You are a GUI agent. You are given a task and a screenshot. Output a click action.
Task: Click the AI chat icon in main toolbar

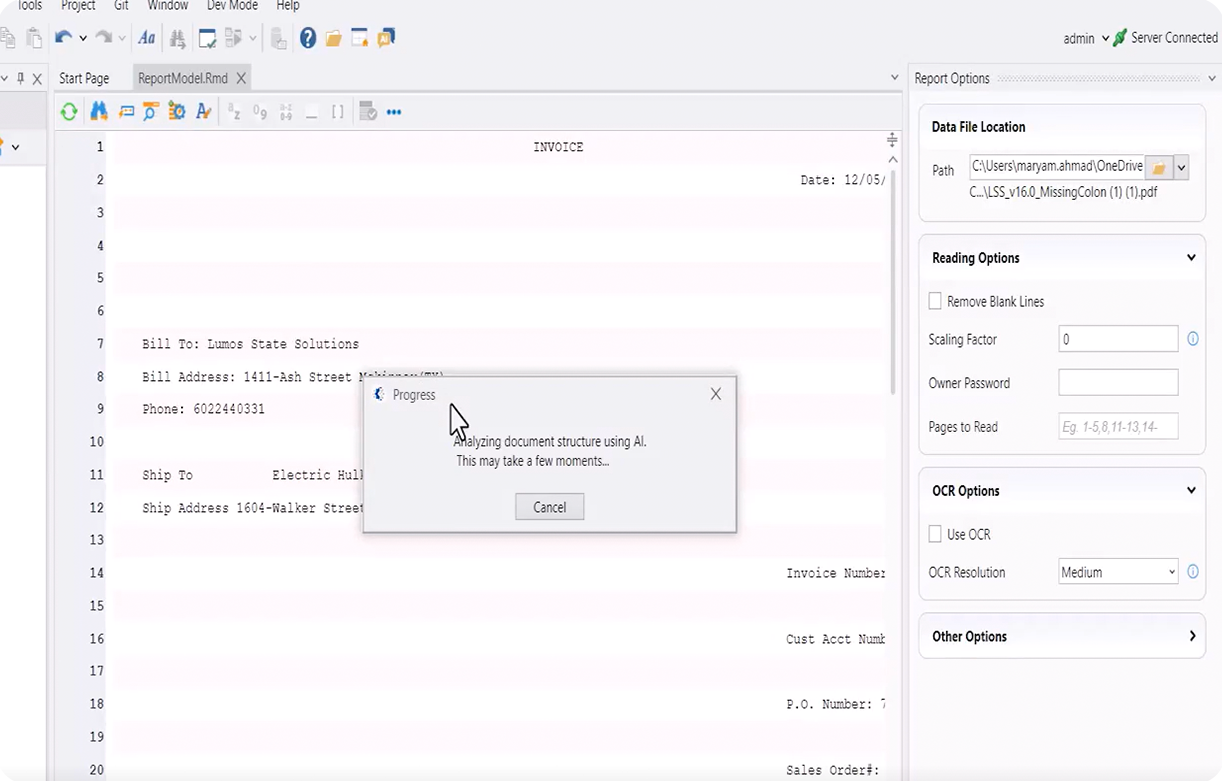pos(386,38)
